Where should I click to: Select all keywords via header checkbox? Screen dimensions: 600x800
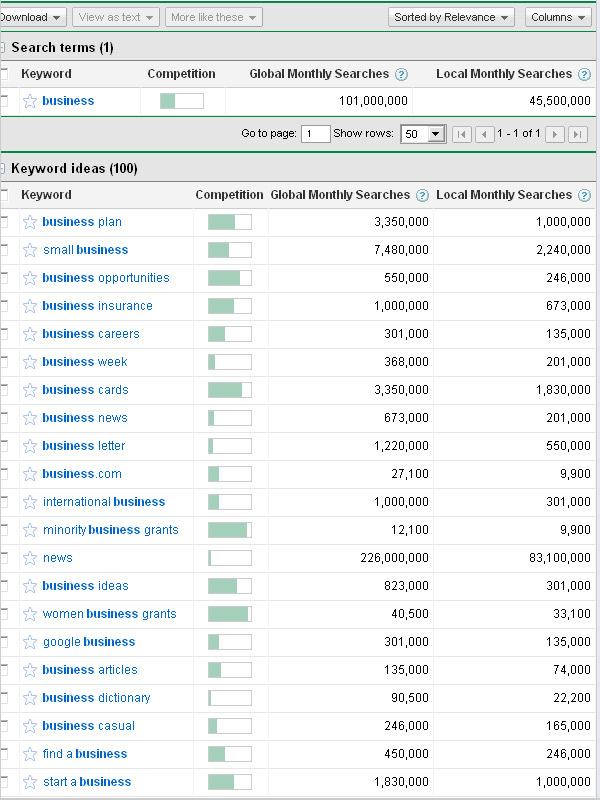pos(4,195)
